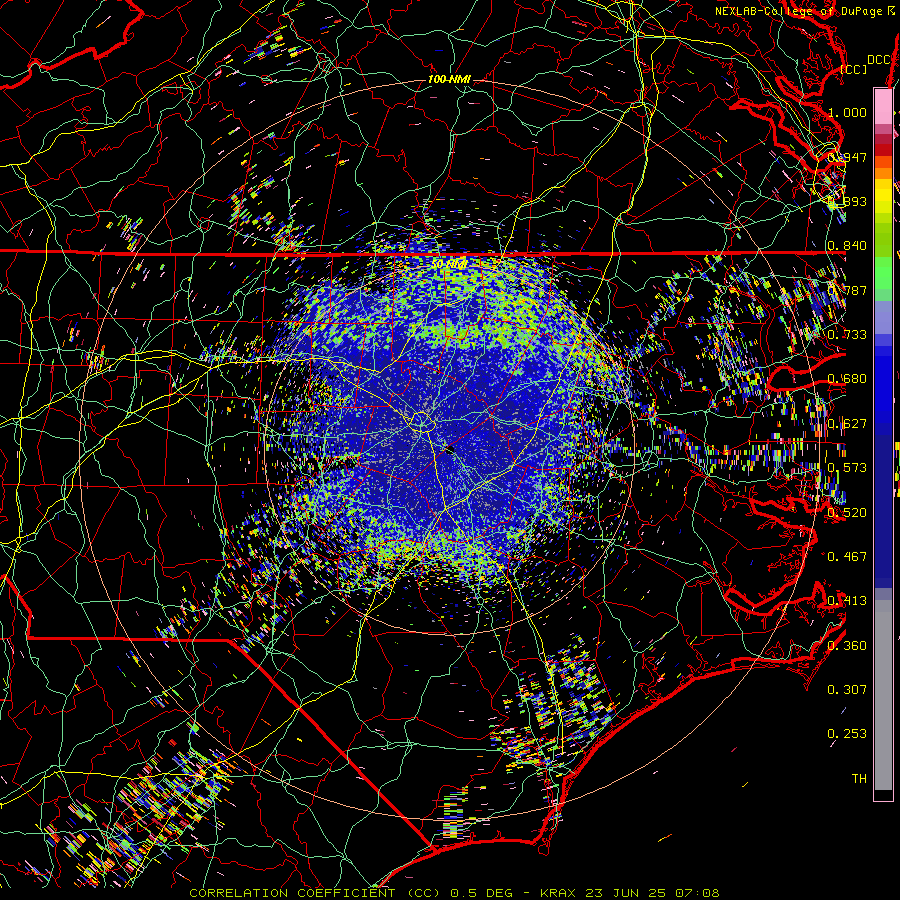The height and width of the screenshot is (900, 900).
Task: Click the 0.467 legend value
Action: click(x=847, y=557)
